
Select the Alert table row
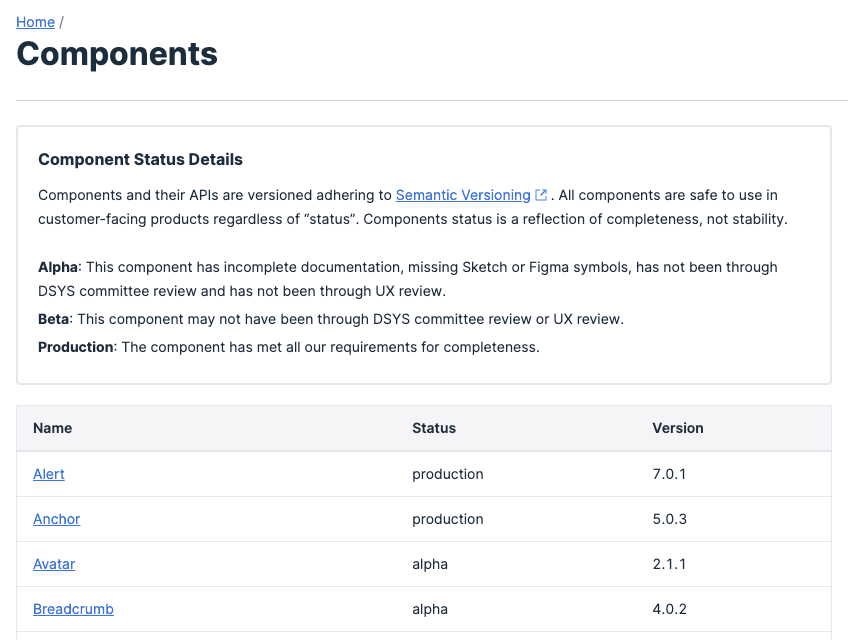click(300, 474)
